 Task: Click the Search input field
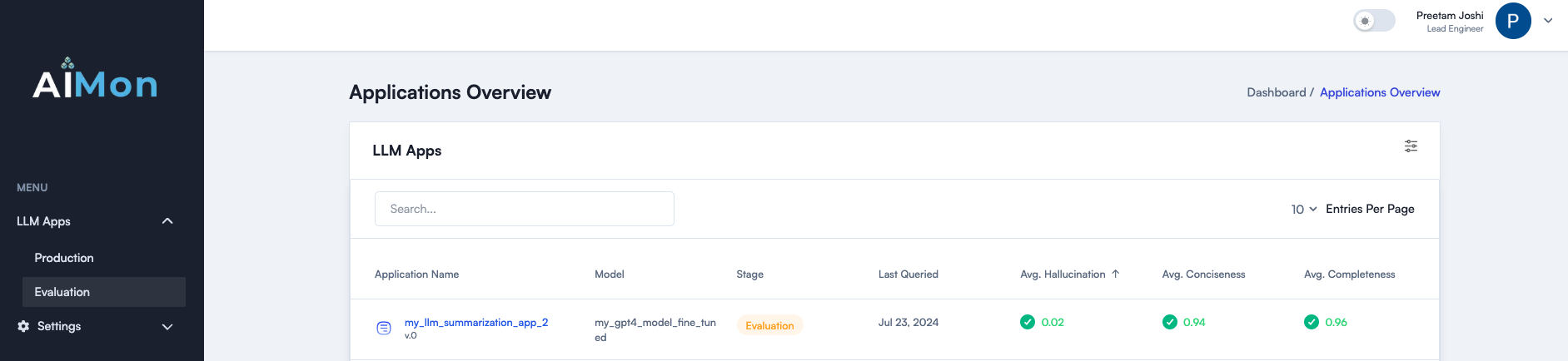[x=524, y=209]
